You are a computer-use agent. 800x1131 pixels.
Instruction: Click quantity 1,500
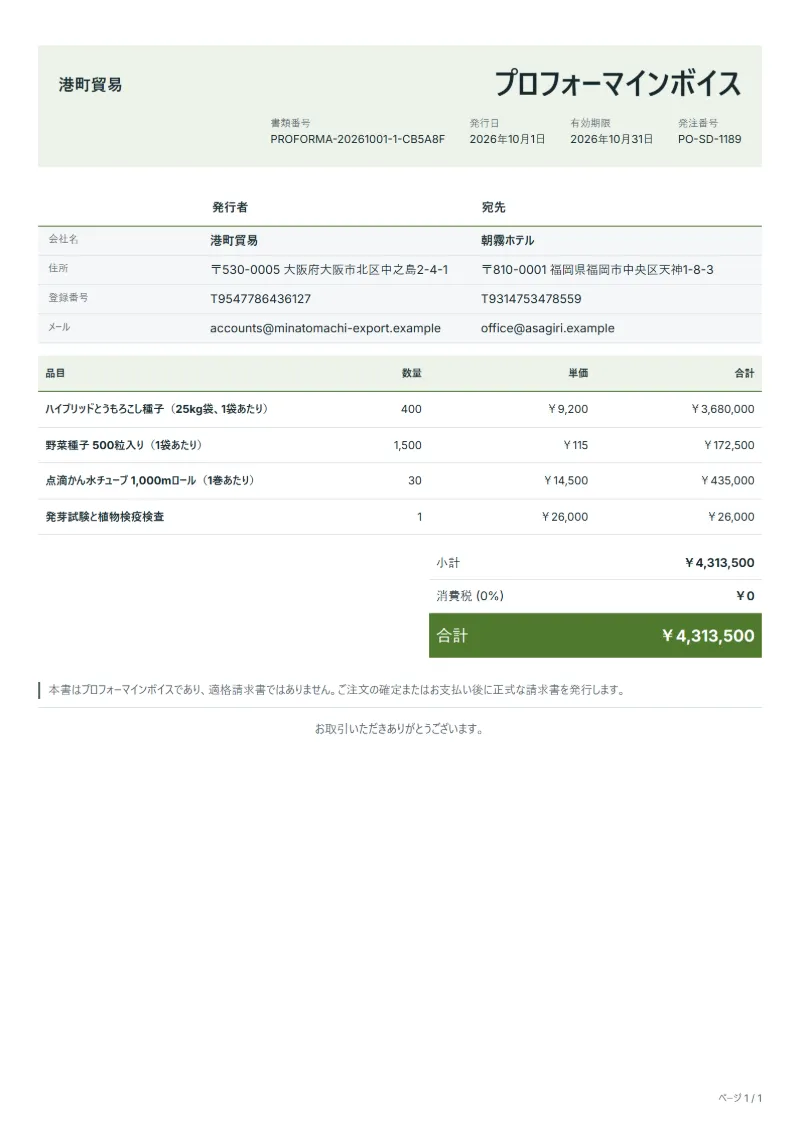click(408, 446)
